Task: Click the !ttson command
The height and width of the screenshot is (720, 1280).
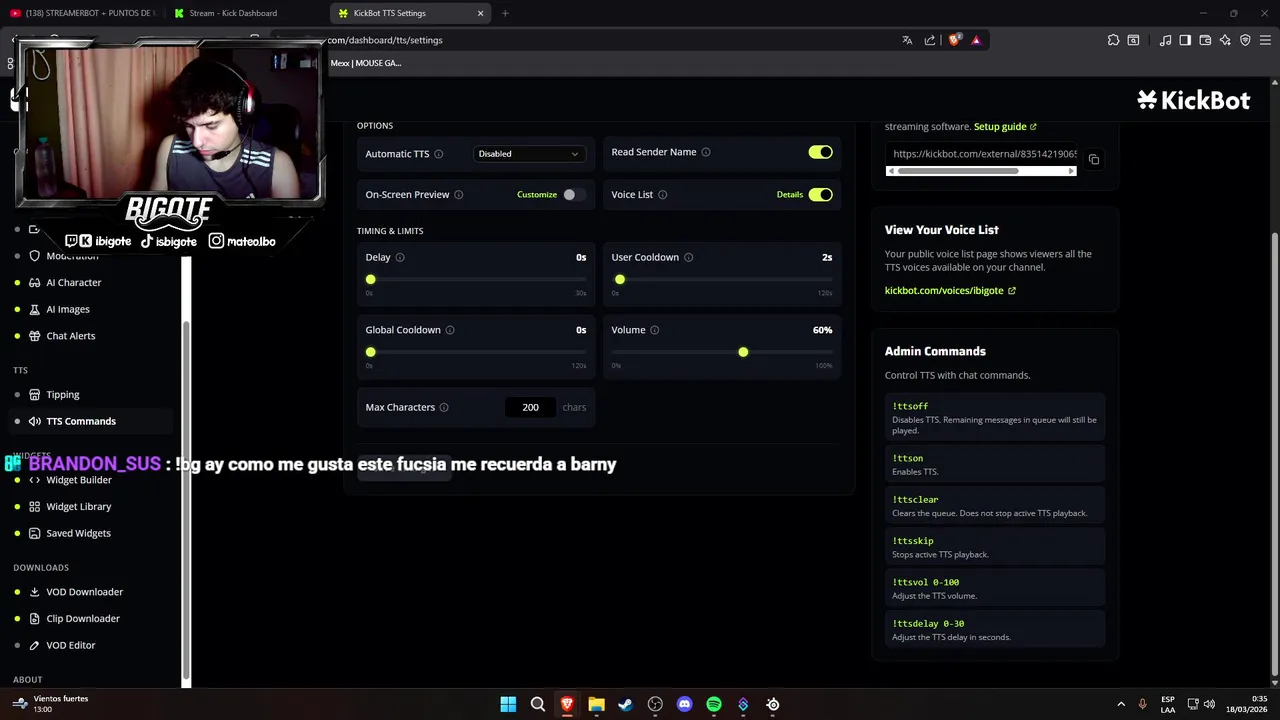Action: pyautogui.click(x=994, y=465)
